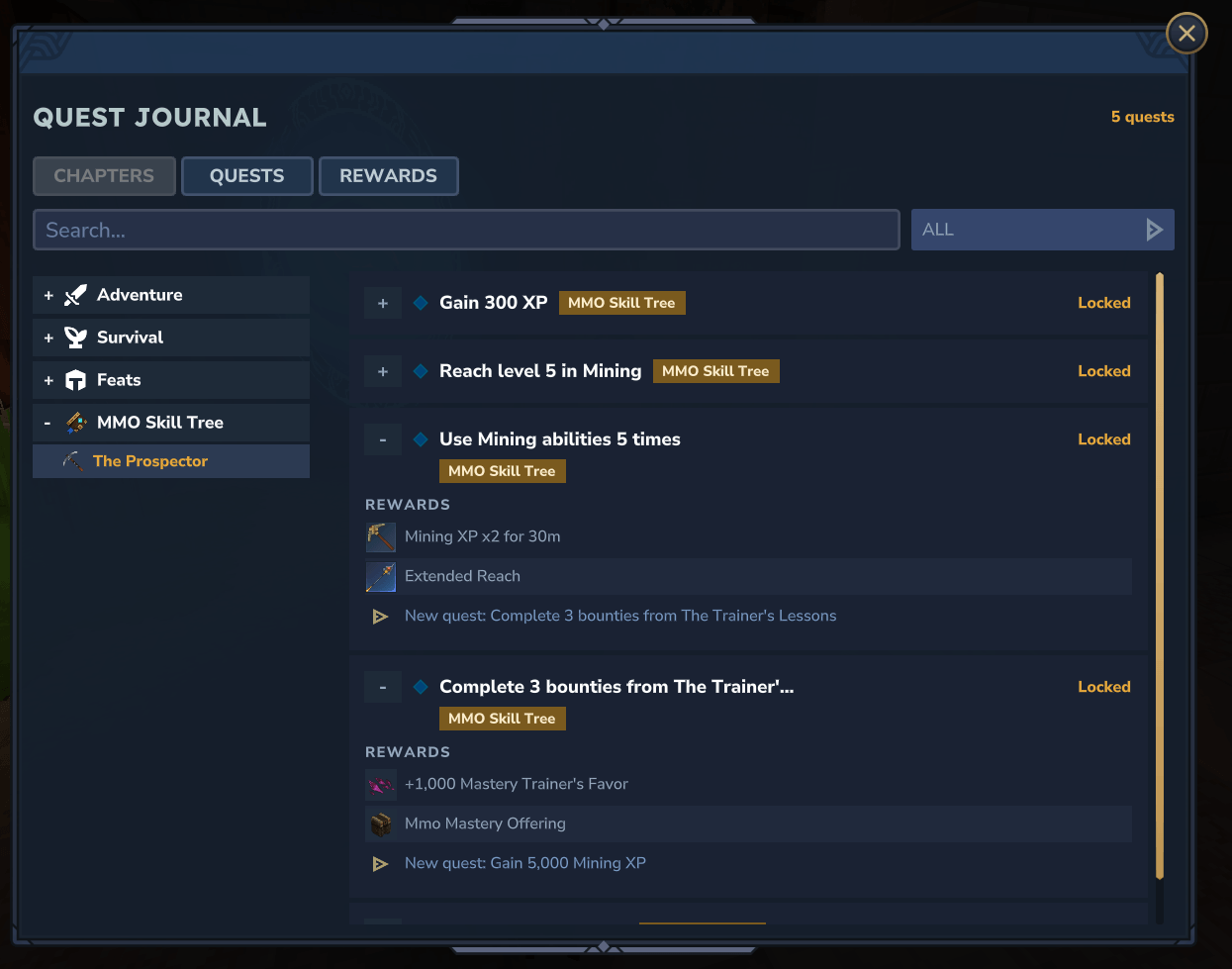Screen dimensions: 1232x969
Task: Click the diamond marker beside Use Mining abilities
Action: 421,439
